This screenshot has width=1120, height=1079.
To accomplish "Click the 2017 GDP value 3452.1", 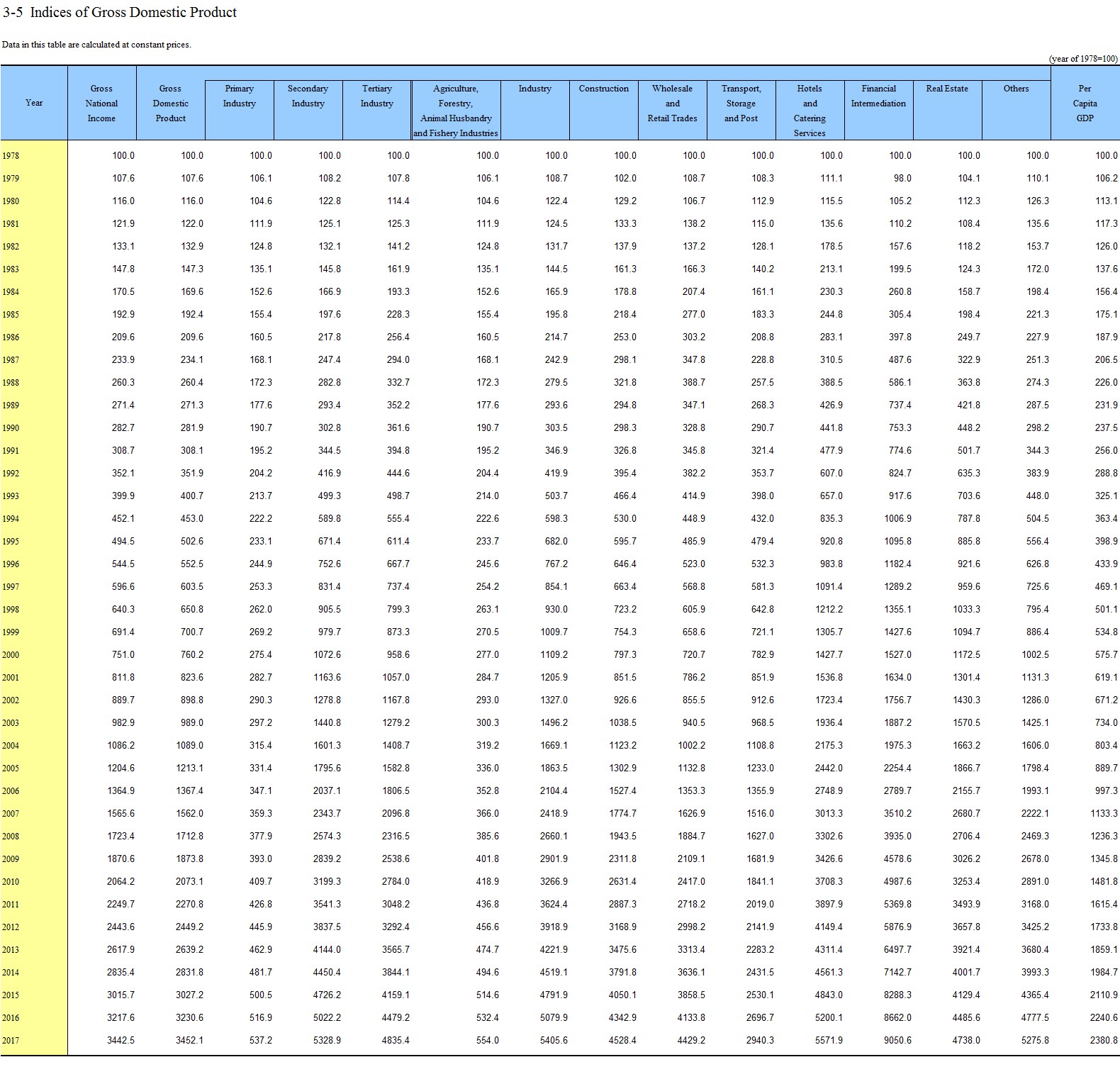I will tap(189, 1040).
